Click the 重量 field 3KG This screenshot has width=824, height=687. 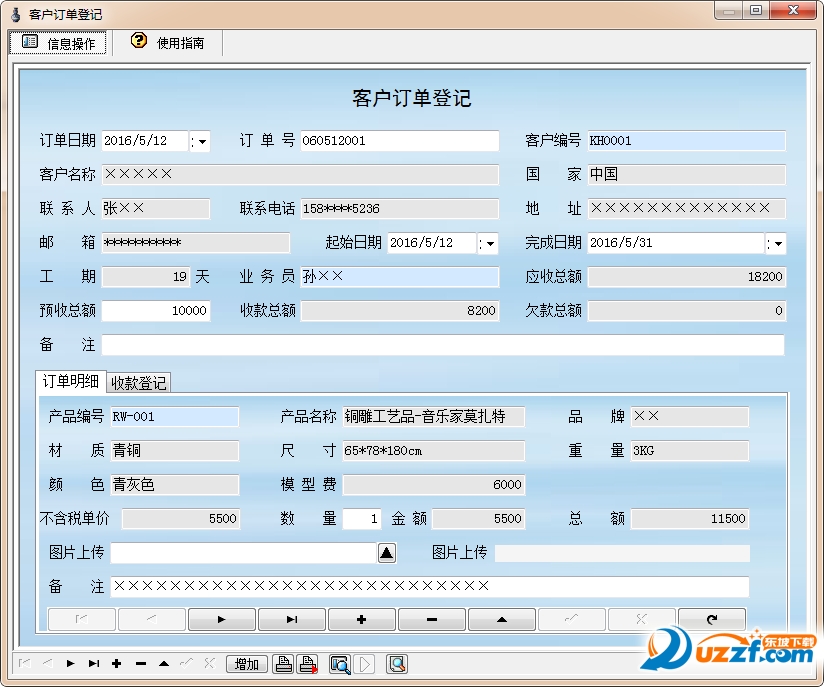point(689,451)
